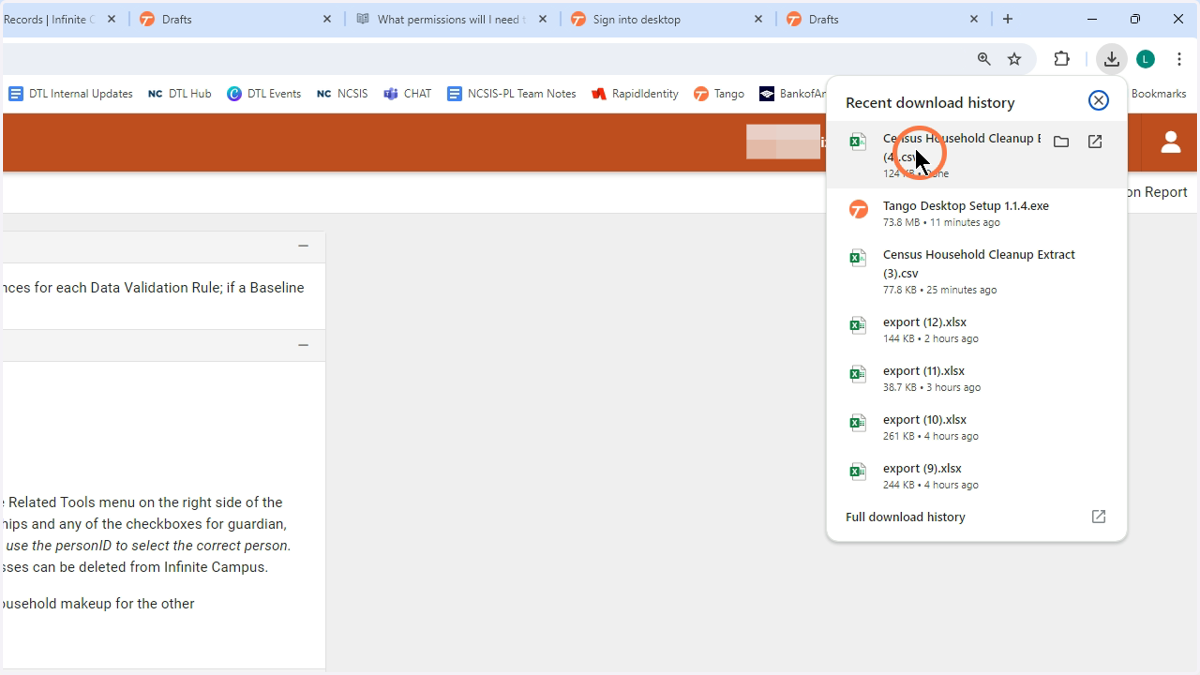Close the Sign into desktop tab
Screen dimensions: 1200x675
758,19
